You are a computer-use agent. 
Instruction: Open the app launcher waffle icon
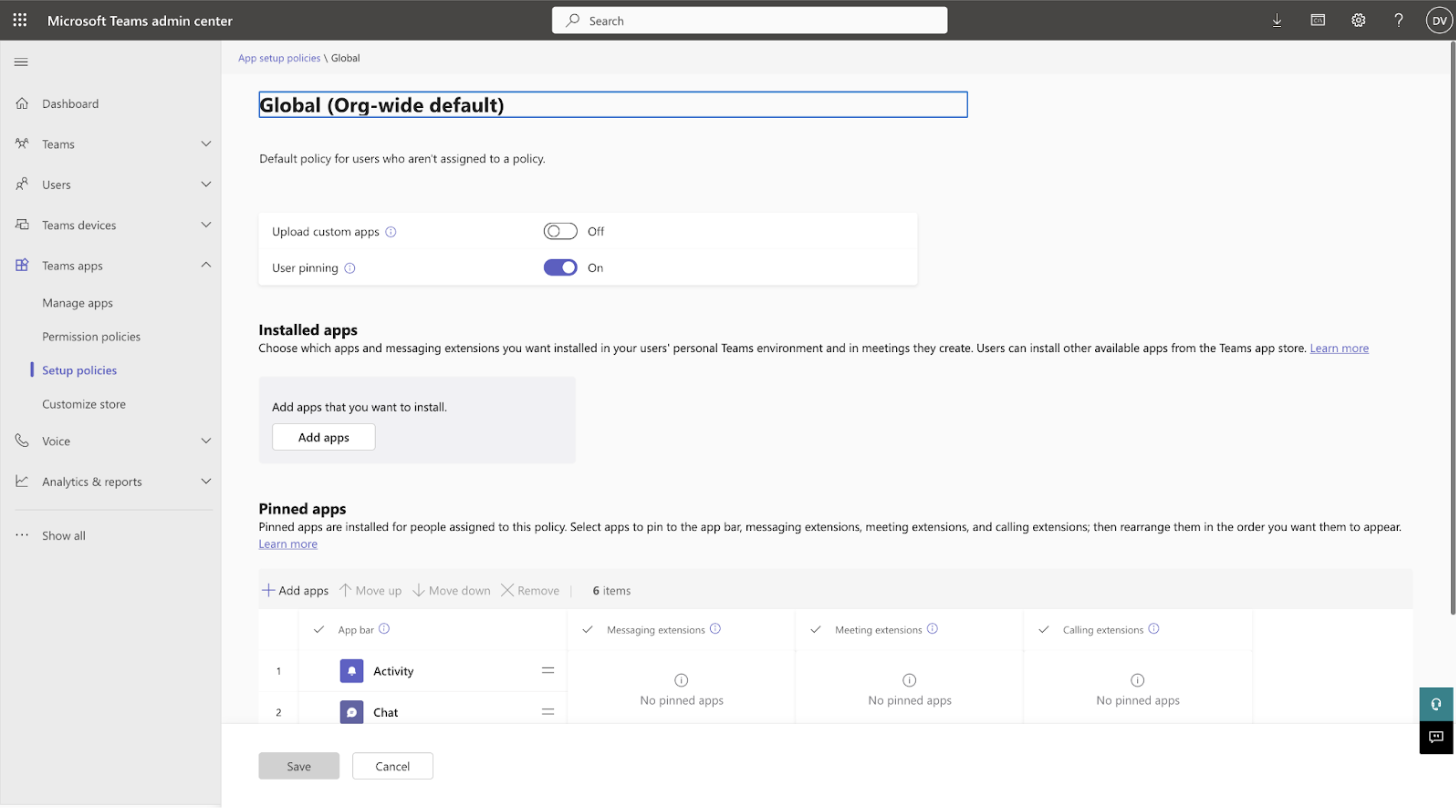(20, 20)
